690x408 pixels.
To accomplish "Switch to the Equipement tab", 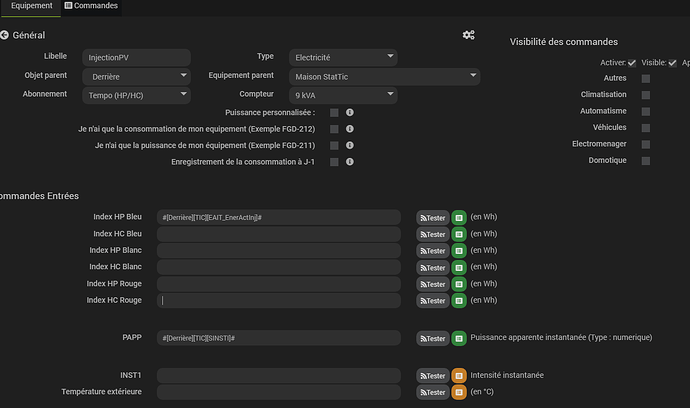I will [31, 6].
